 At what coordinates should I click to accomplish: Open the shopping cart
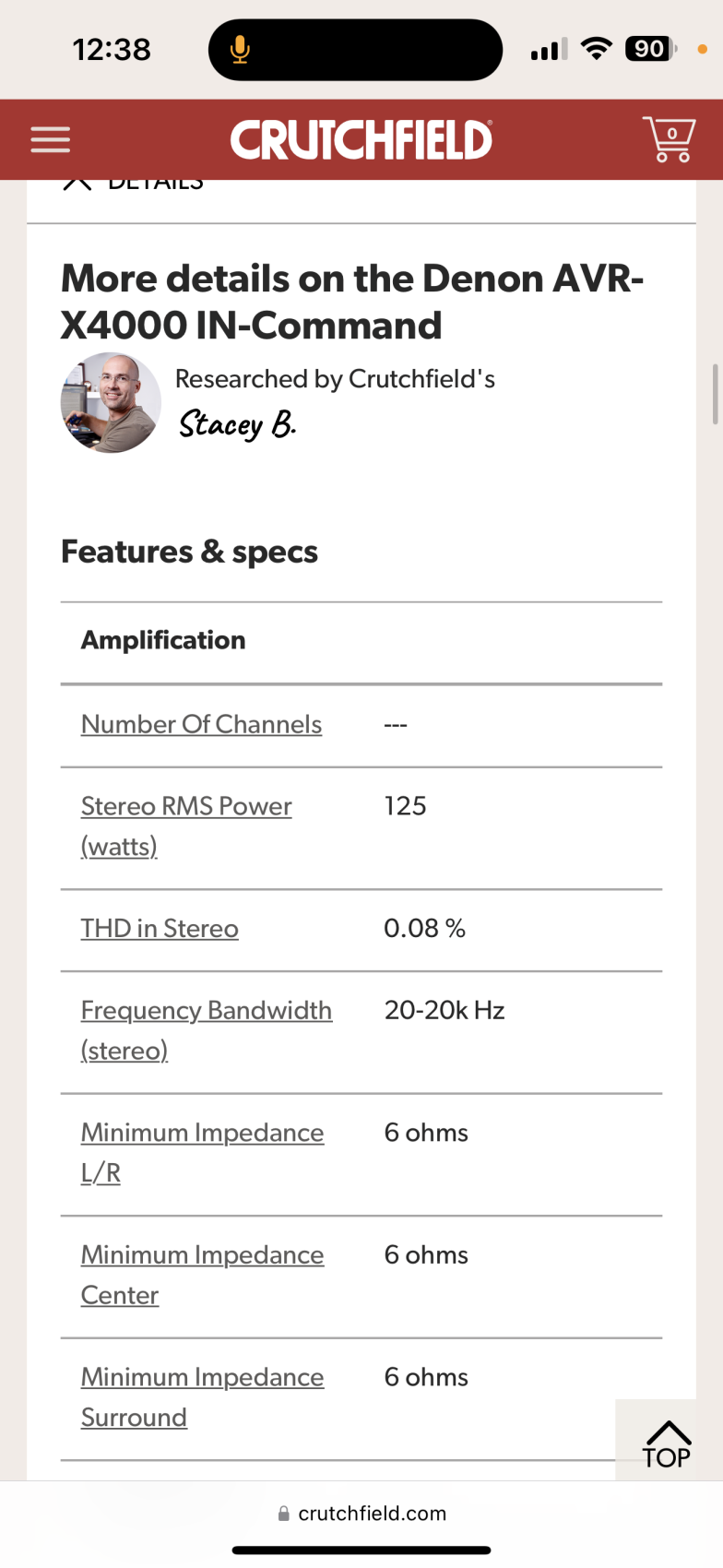point(669,139)
